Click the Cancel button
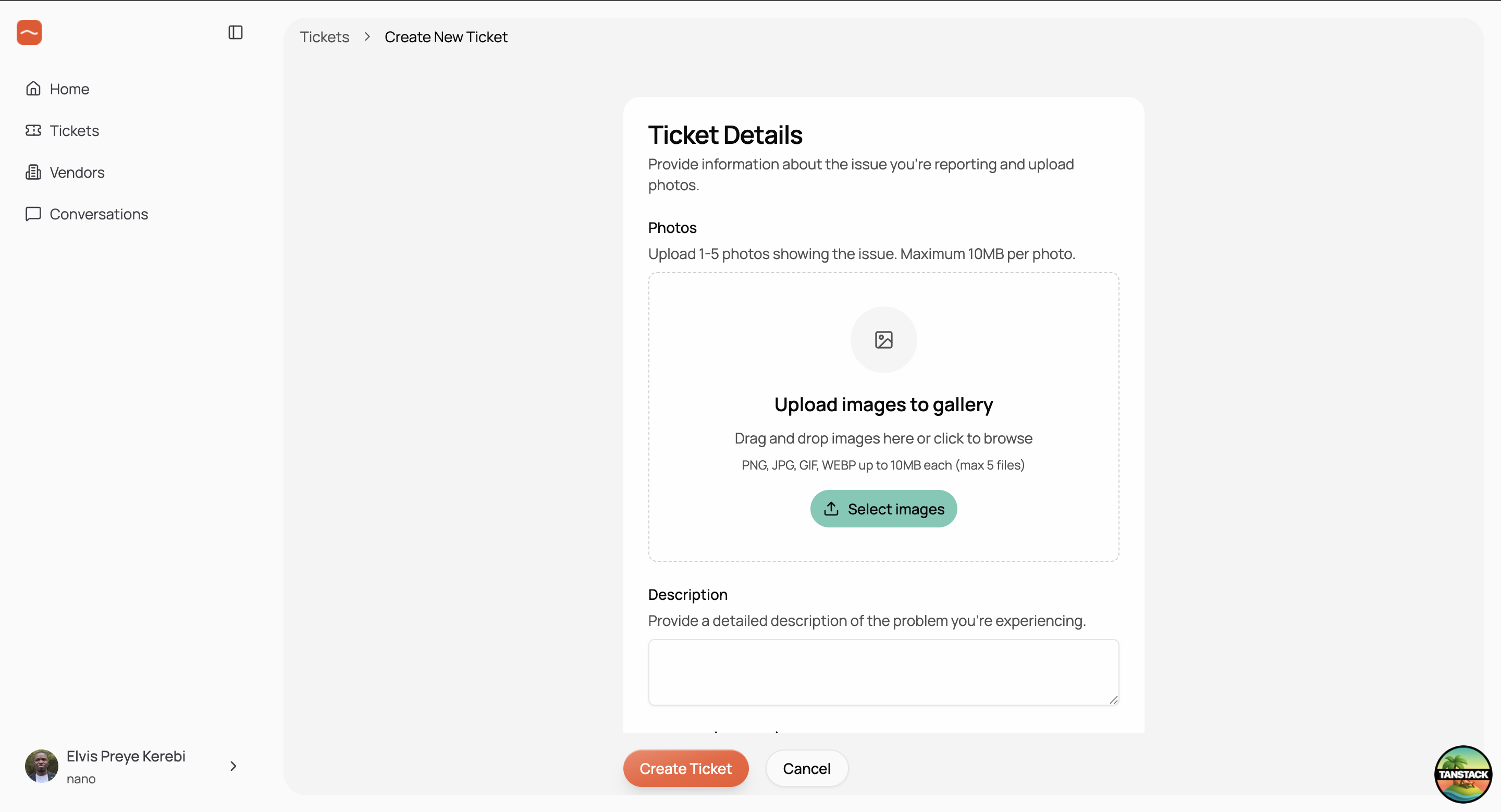The width and height of the screenshot is (1501, 812). point(806,769)
